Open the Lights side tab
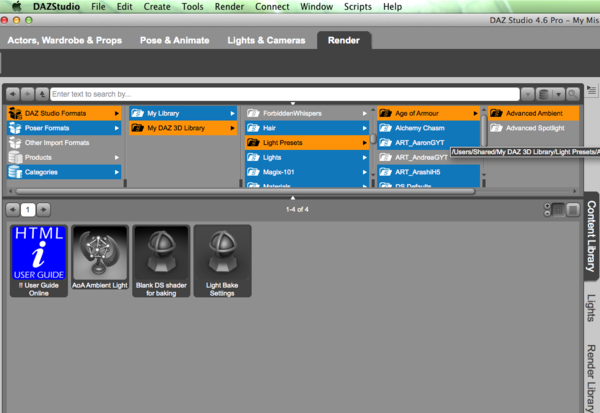The image size is (600, 413). tap(591, 308)
